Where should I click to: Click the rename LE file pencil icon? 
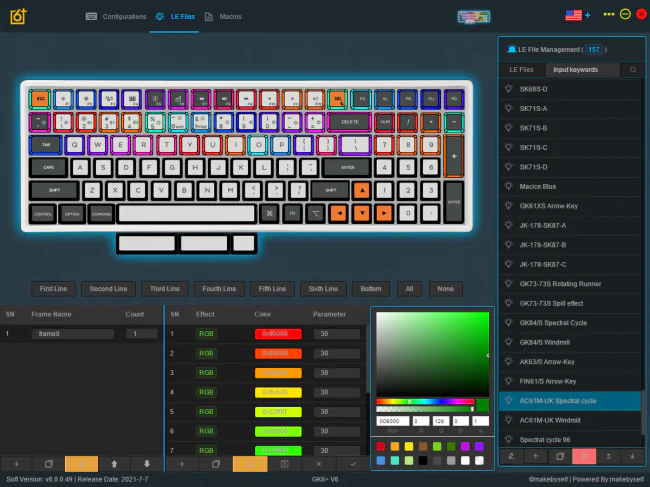pos(511,456)
